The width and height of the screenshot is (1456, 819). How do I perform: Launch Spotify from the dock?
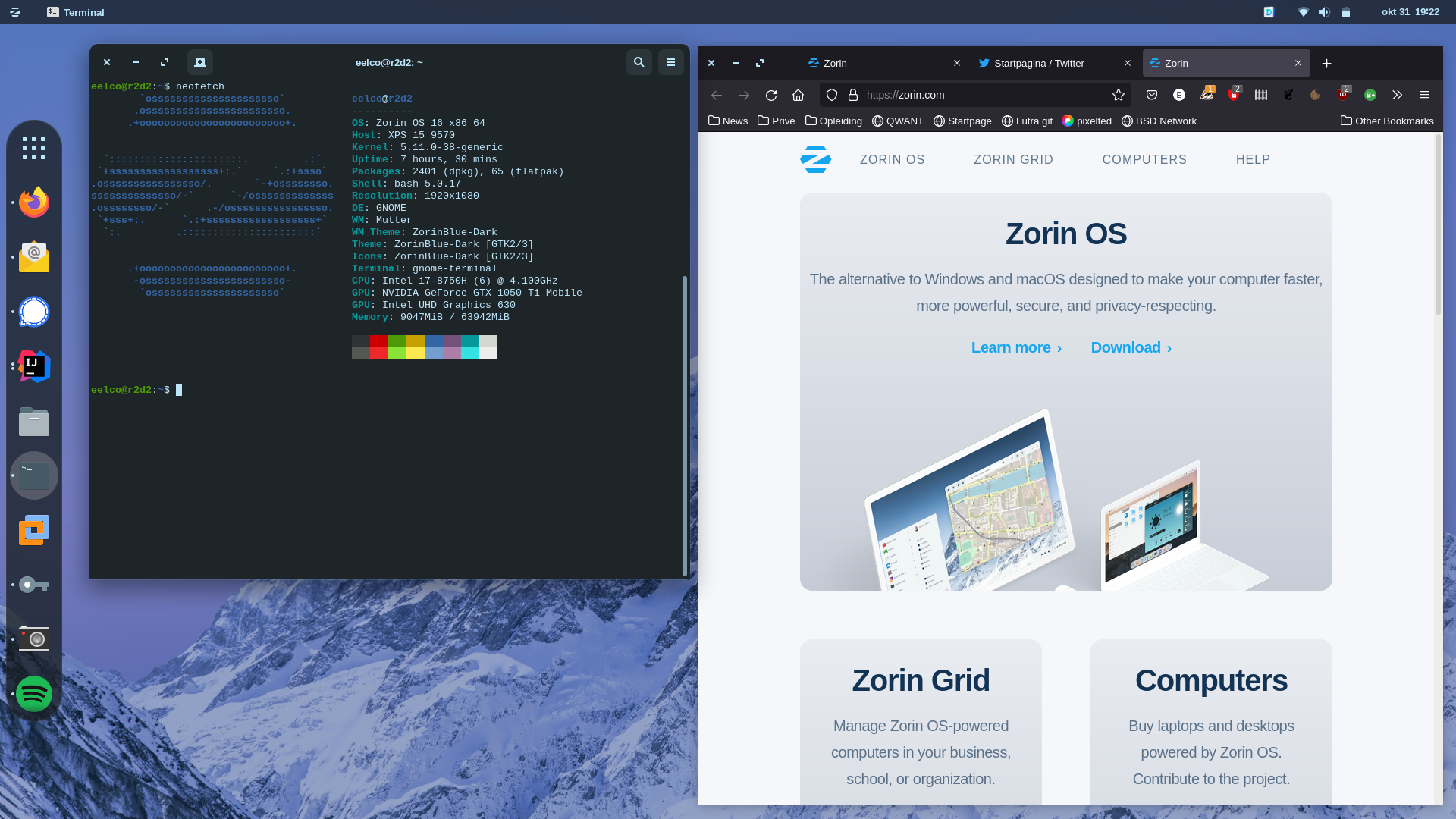34,693
